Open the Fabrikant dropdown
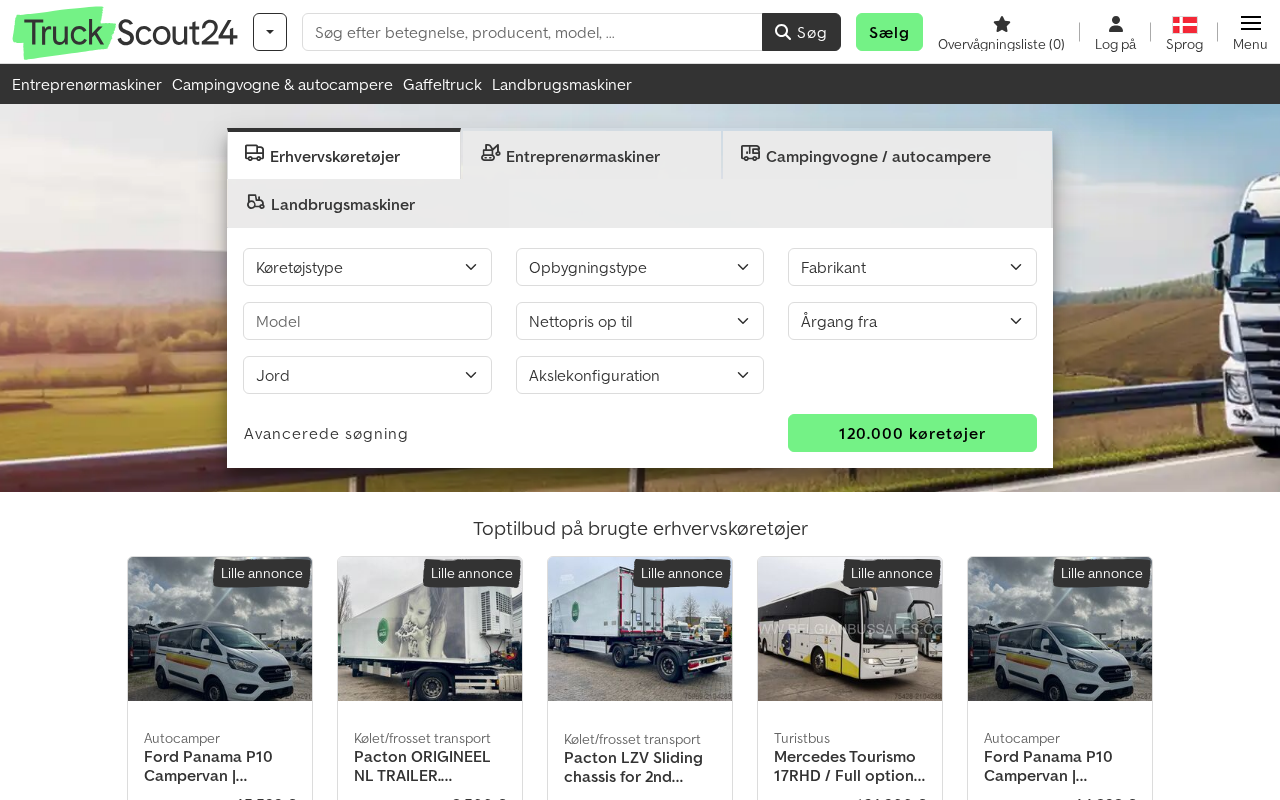The height and width of the screenshot is (800, 1280). pos(912,267)
